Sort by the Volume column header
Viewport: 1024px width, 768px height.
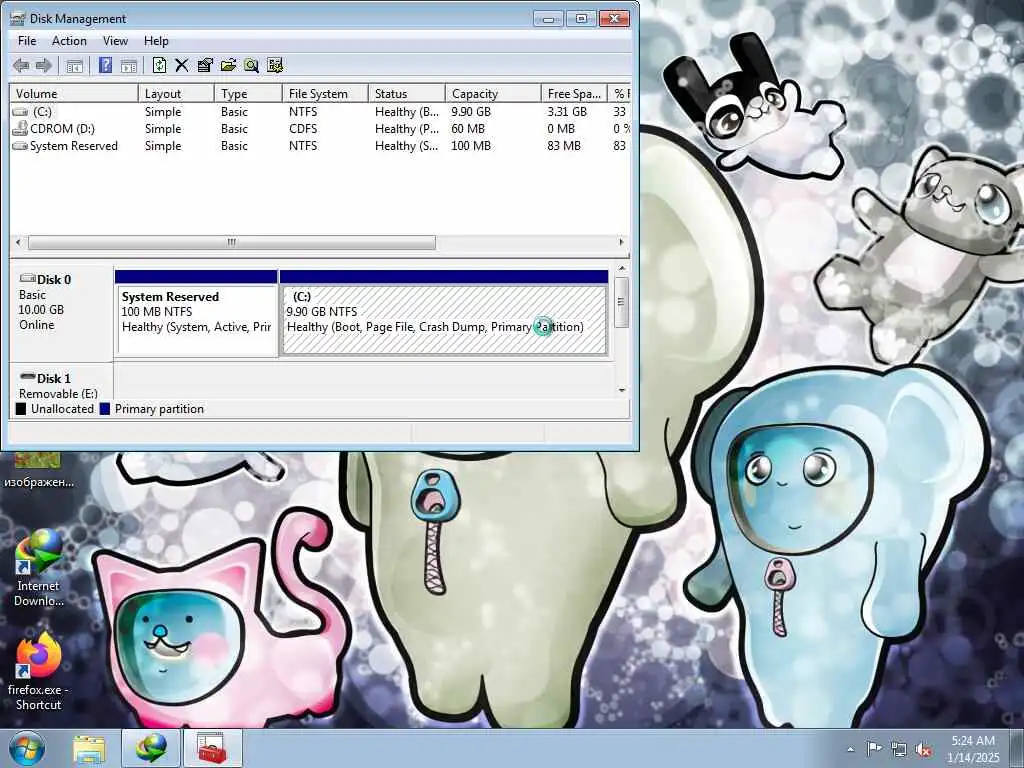point(74,93)
